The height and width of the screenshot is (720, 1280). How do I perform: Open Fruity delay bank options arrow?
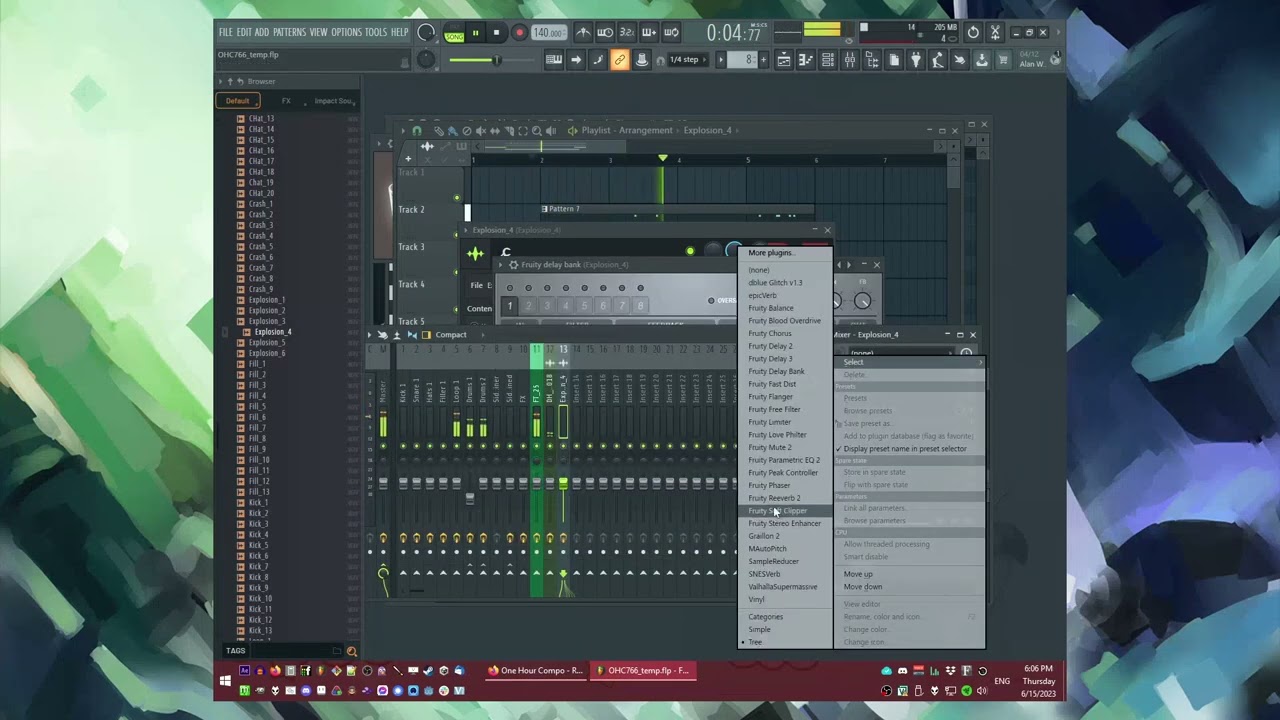501,265
